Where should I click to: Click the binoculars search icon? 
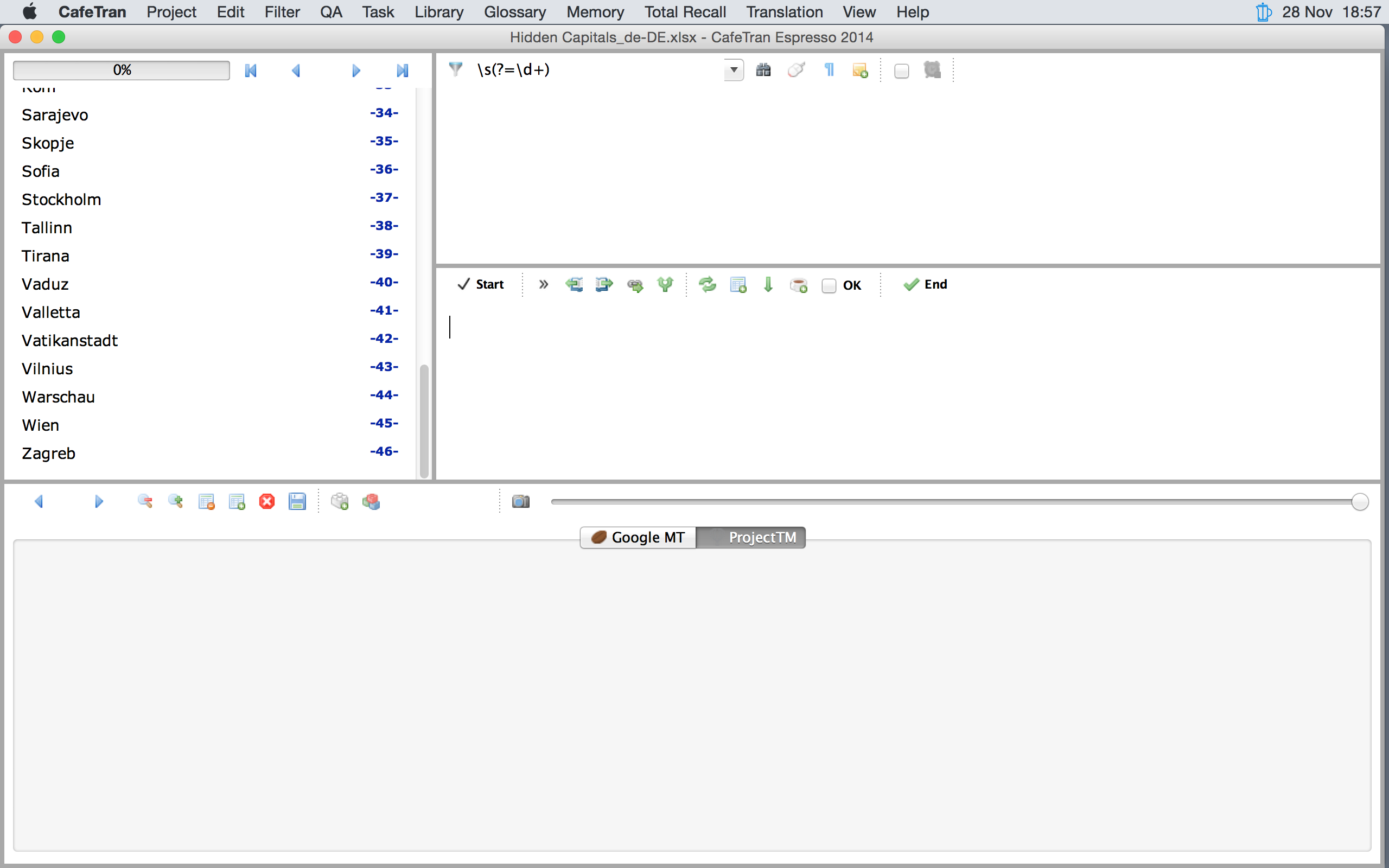[763, 70]
